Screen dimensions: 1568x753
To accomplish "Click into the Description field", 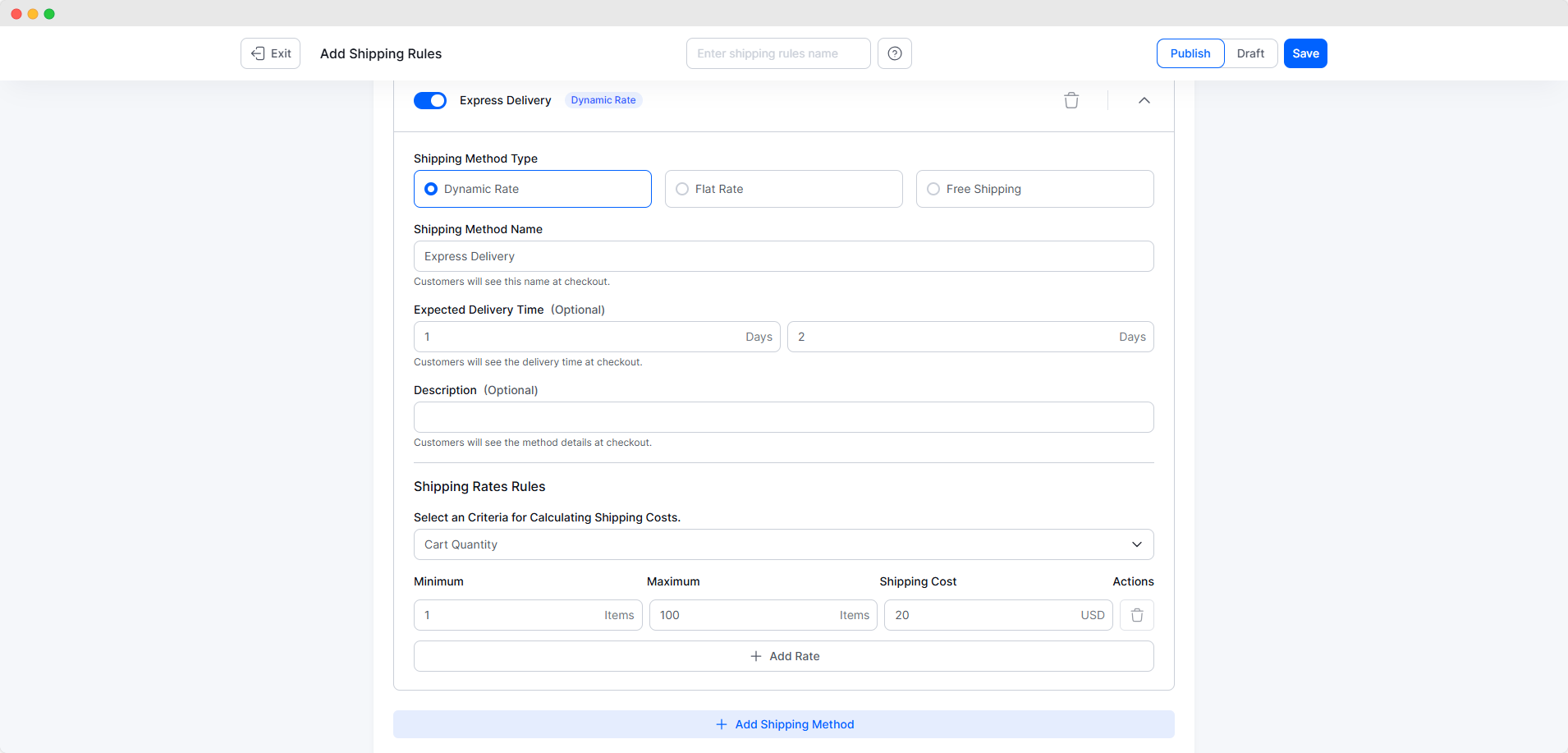I will point(784,417).
